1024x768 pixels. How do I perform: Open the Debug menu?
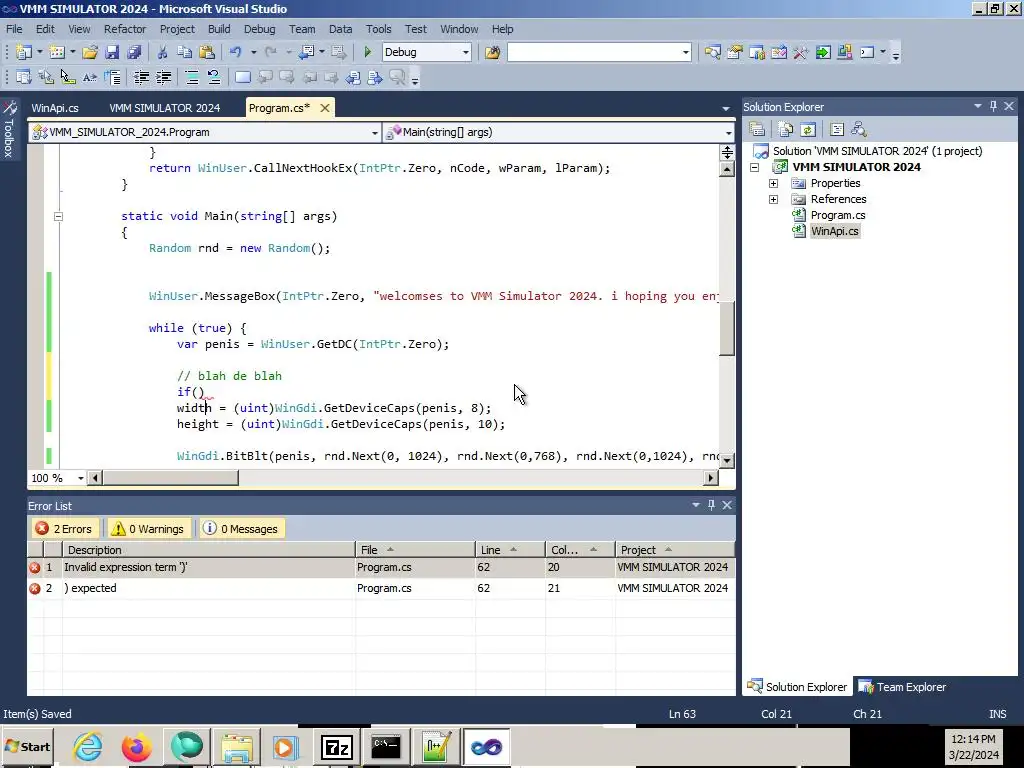259,29
